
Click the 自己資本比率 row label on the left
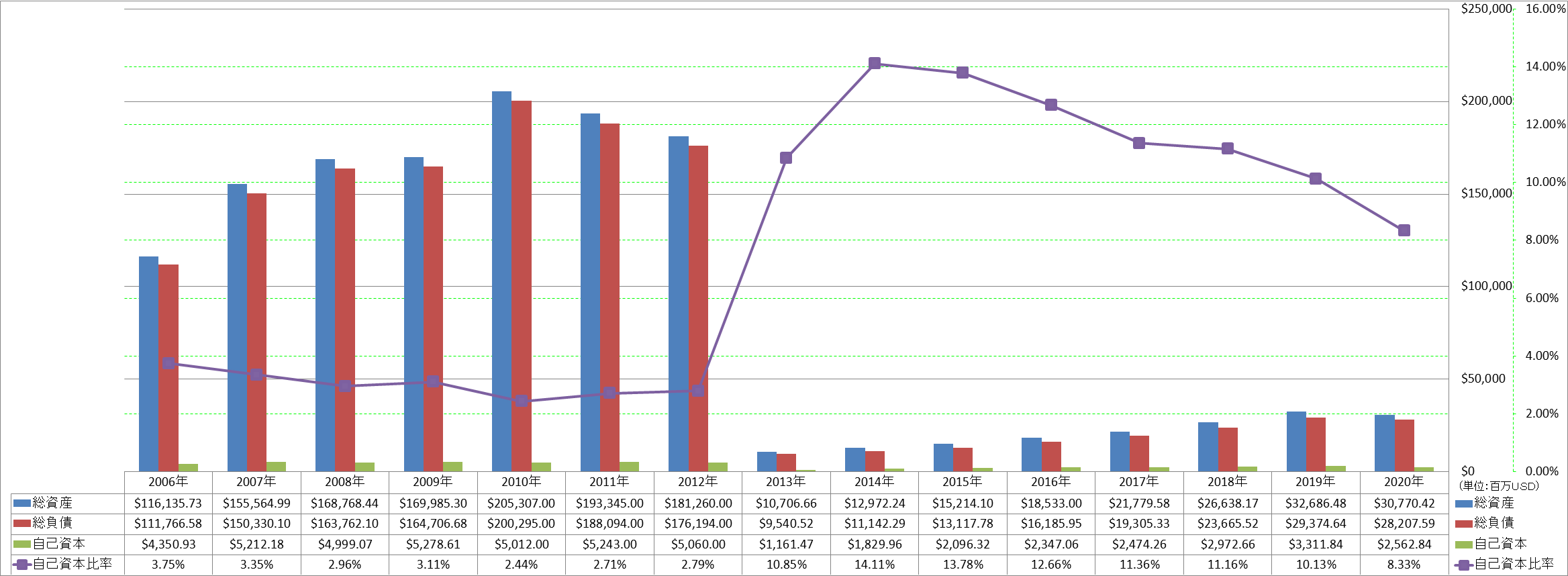(72, 564)
